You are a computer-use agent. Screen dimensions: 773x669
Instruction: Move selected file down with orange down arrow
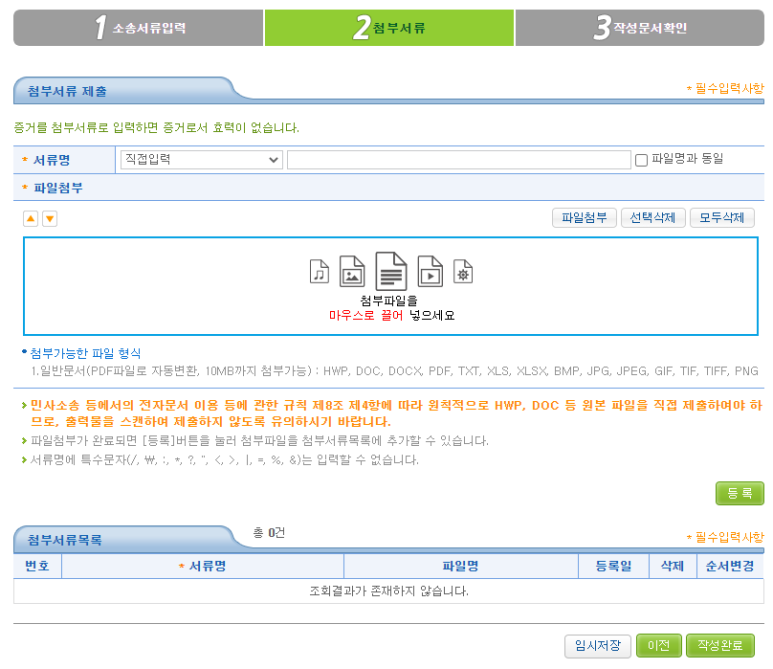[x=50, y=218]
